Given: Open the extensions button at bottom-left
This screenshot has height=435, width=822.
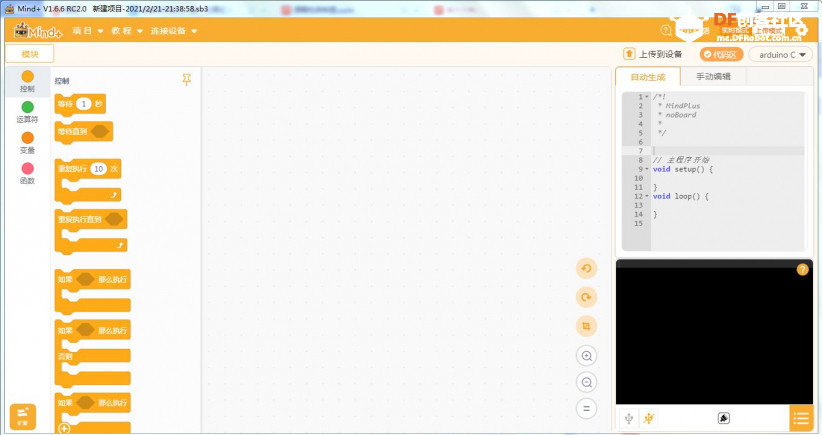Looking at the screenshot, I should click(x=23, y=417).
